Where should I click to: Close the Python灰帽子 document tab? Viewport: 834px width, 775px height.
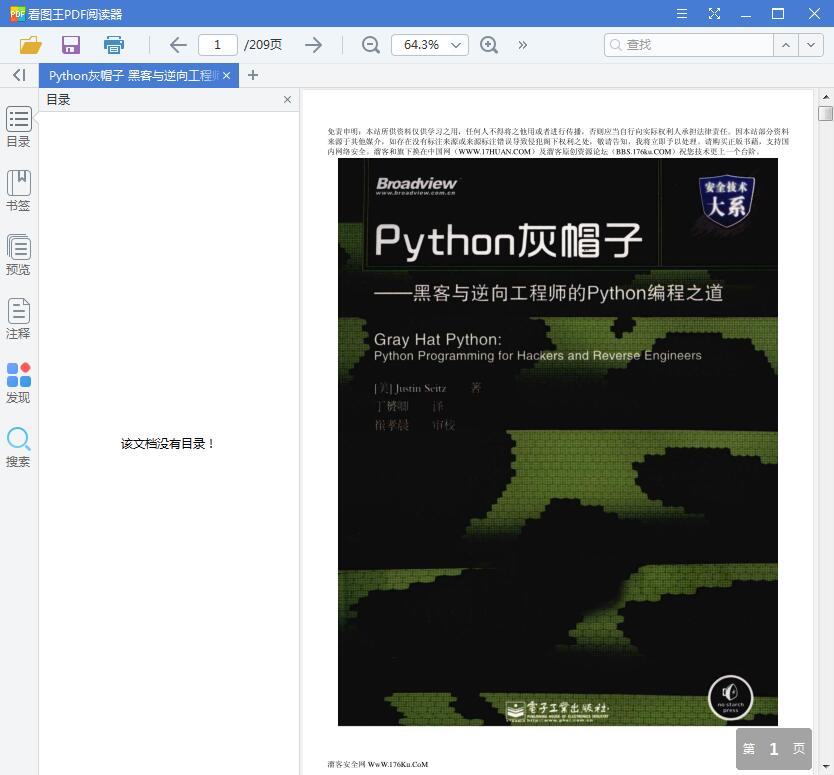click(x=227, y=76)
